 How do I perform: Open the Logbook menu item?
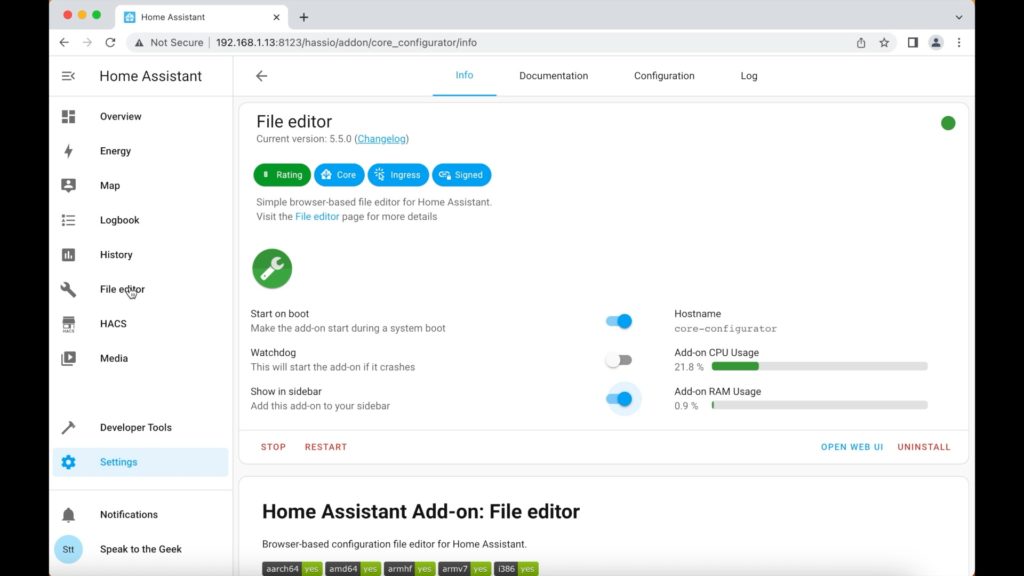click(140, 220)
